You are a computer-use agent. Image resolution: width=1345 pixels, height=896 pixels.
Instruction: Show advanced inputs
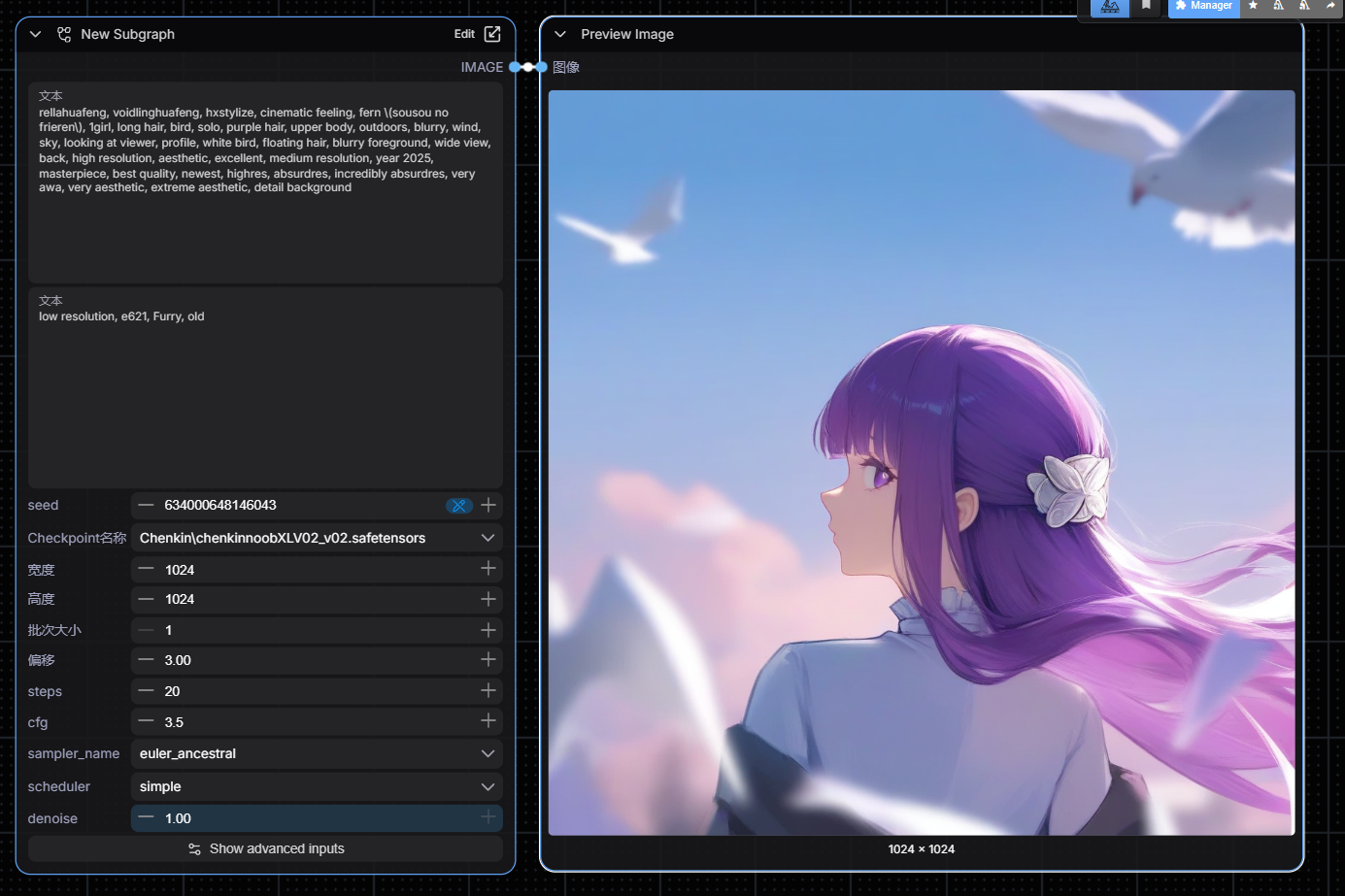click(265, 848)
